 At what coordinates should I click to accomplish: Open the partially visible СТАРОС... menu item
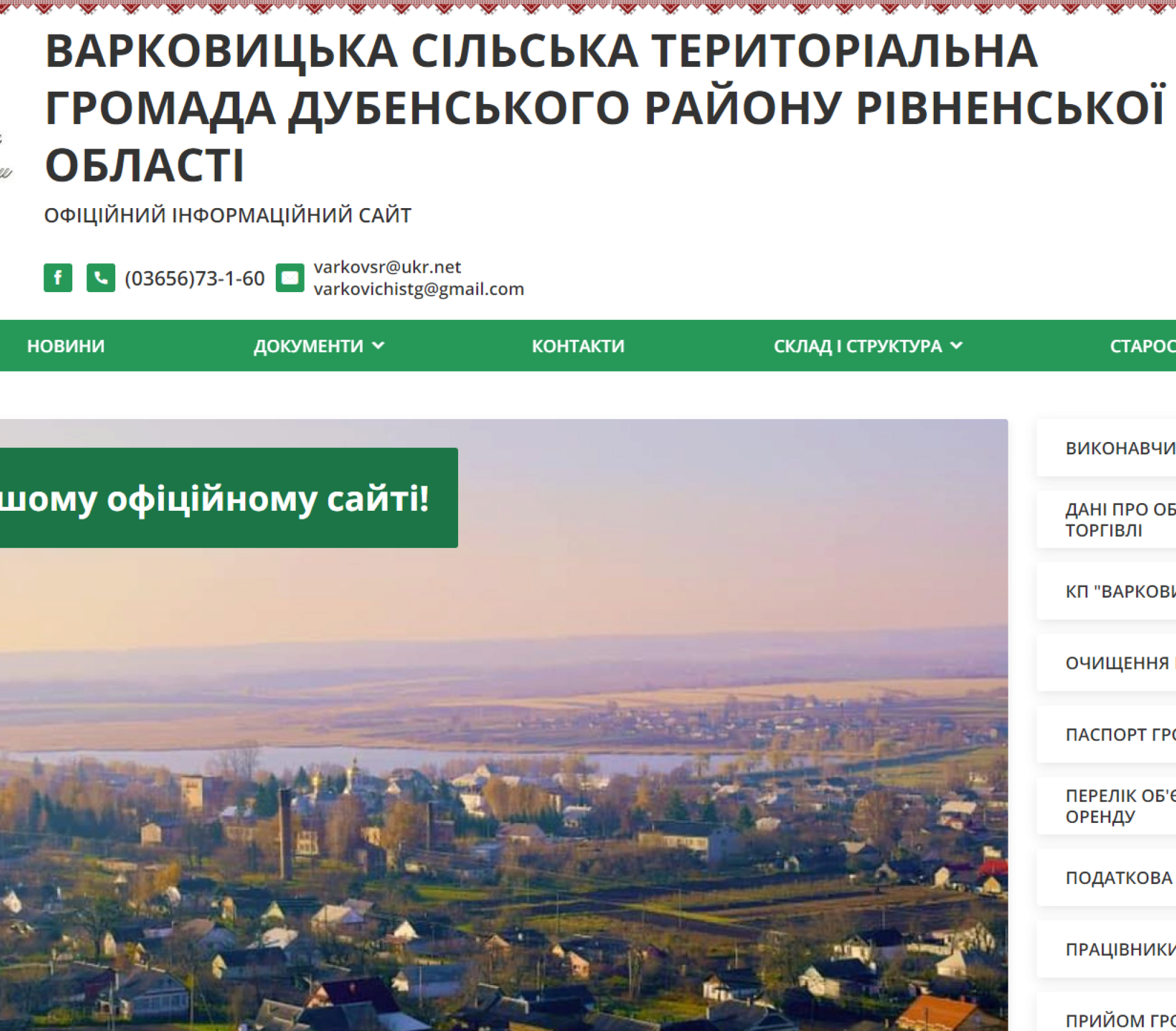[x=1142, y=346]
